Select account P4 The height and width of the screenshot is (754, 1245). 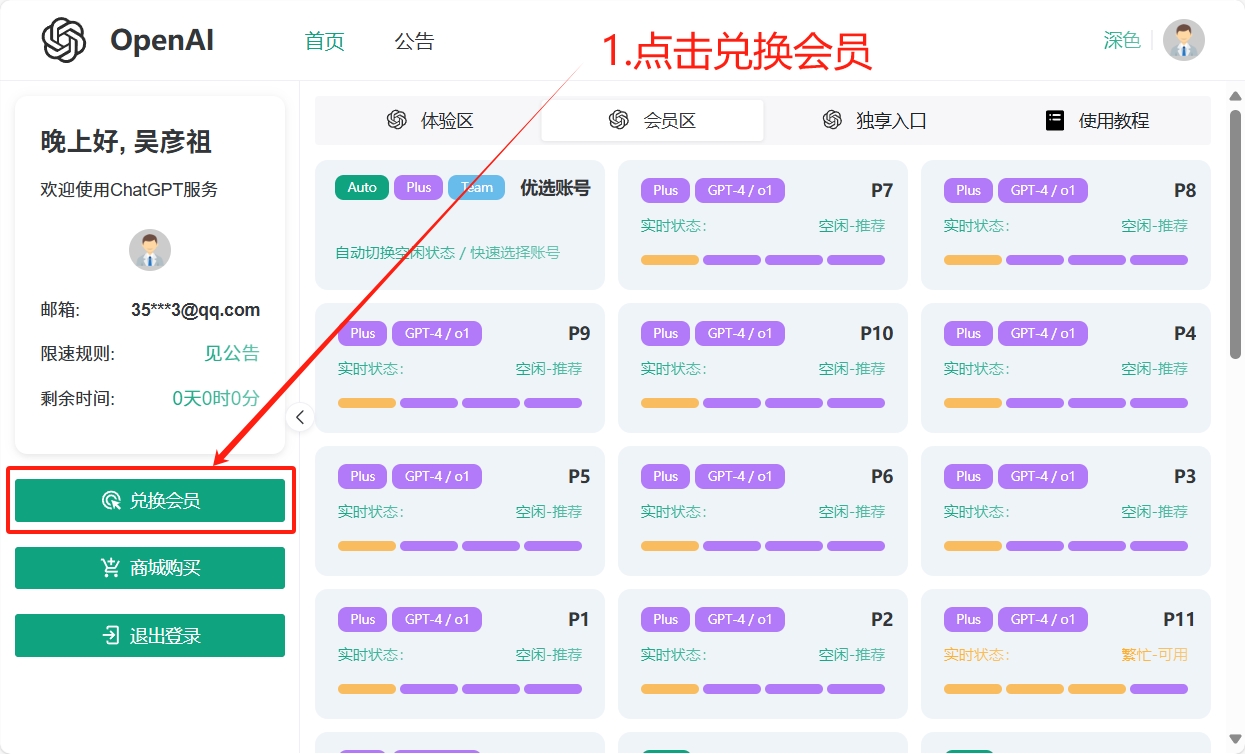(x=1066, y=368)
